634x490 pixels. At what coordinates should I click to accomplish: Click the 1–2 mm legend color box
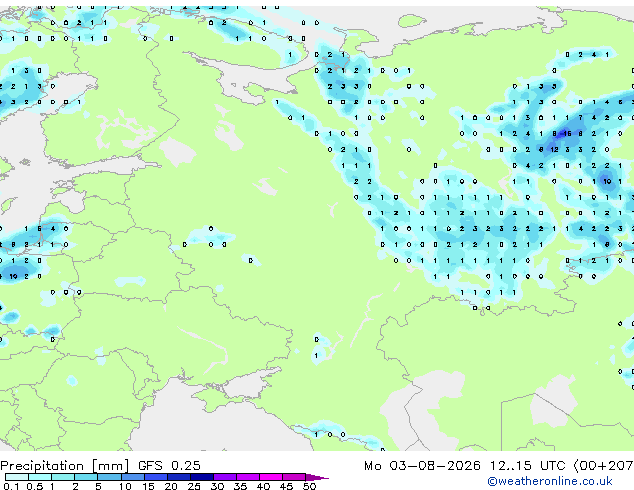point(63,477)
